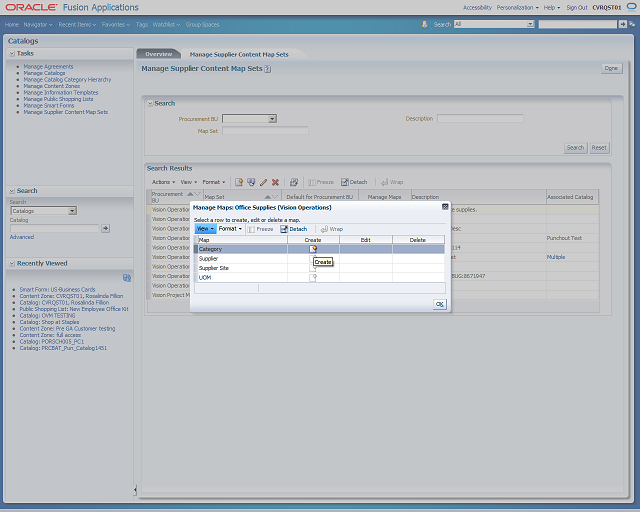This screenshot has height=512, width=640.
Task: Click the icon in the top-right corner
Action: tap(631, 6)
